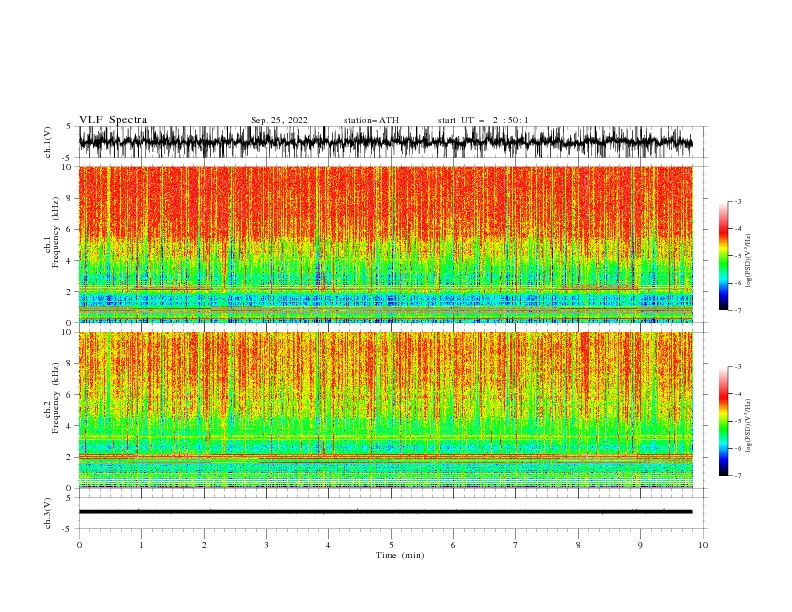
Task: Click the "ch.1(V)" waveform axis label
Action: coord(48,142)
